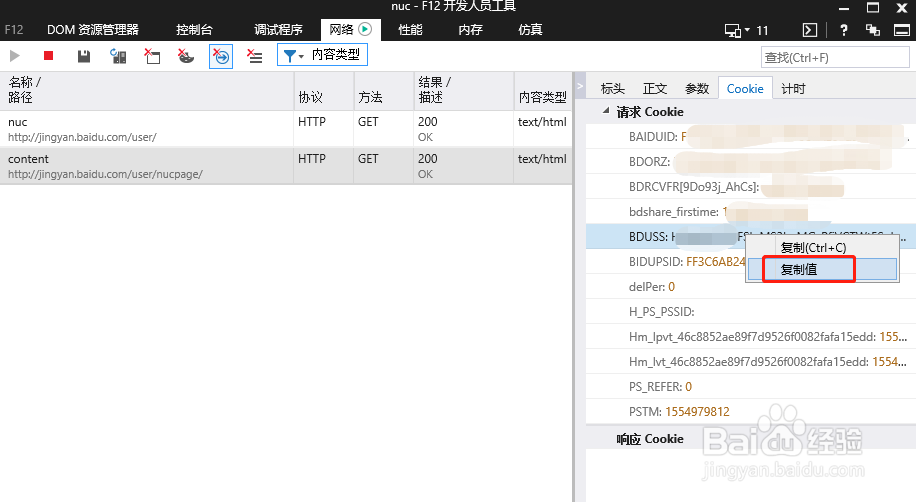Select the BAIDUID cookie row
916x502 pixels.
coord(751,136)
